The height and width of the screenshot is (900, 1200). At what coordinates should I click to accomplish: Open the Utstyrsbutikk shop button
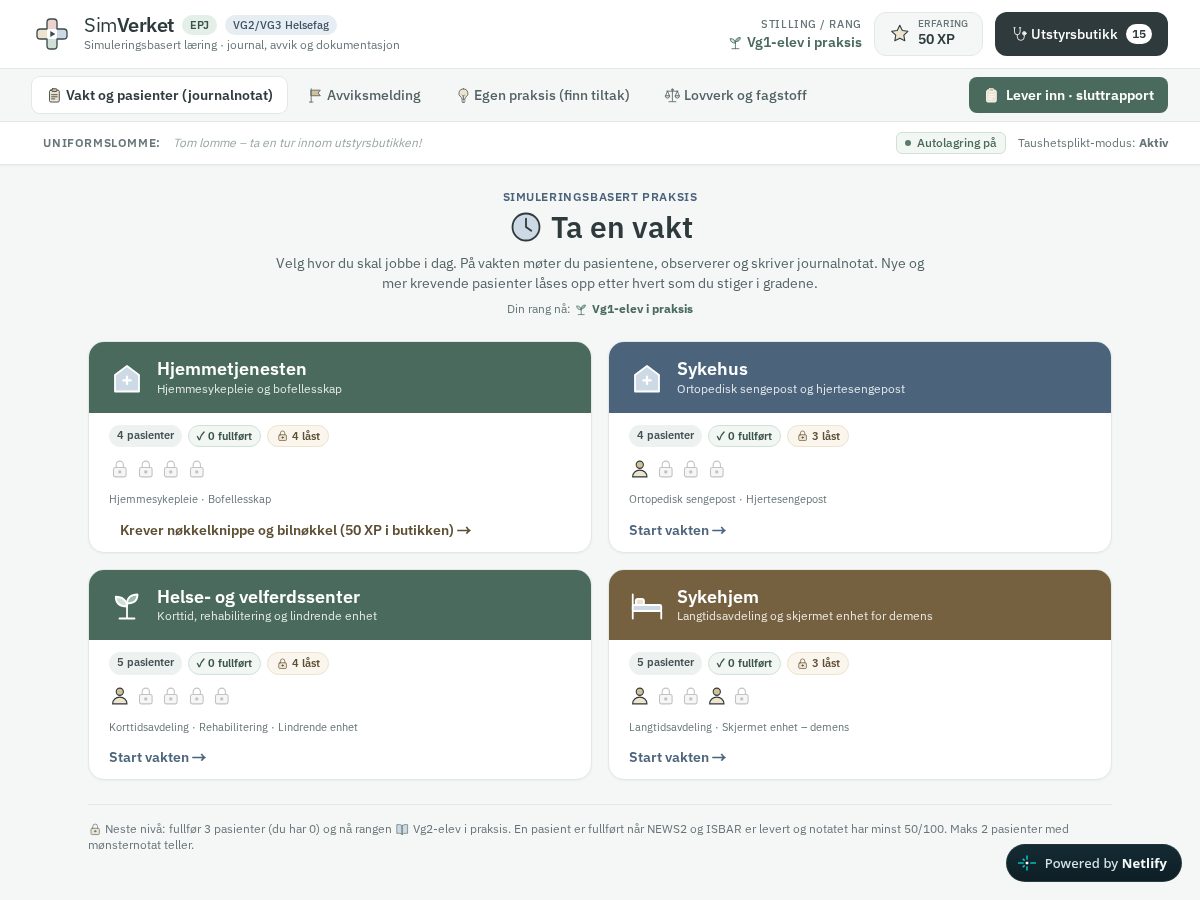click(x=1081, y=34)
